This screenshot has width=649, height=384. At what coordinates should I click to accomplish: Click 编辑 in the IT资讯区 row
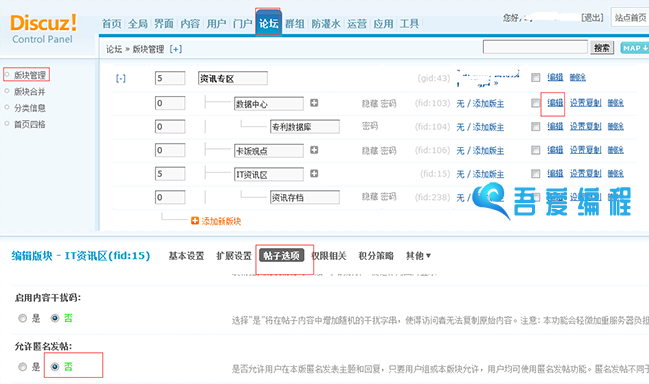(555, 173)
